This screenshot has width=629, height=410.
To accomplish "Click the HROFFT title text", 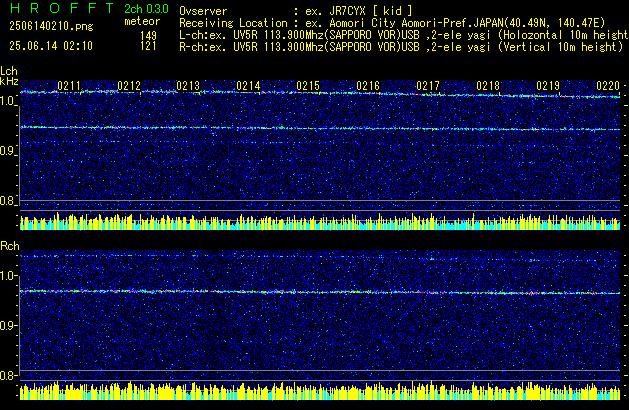I will [62, 8].
